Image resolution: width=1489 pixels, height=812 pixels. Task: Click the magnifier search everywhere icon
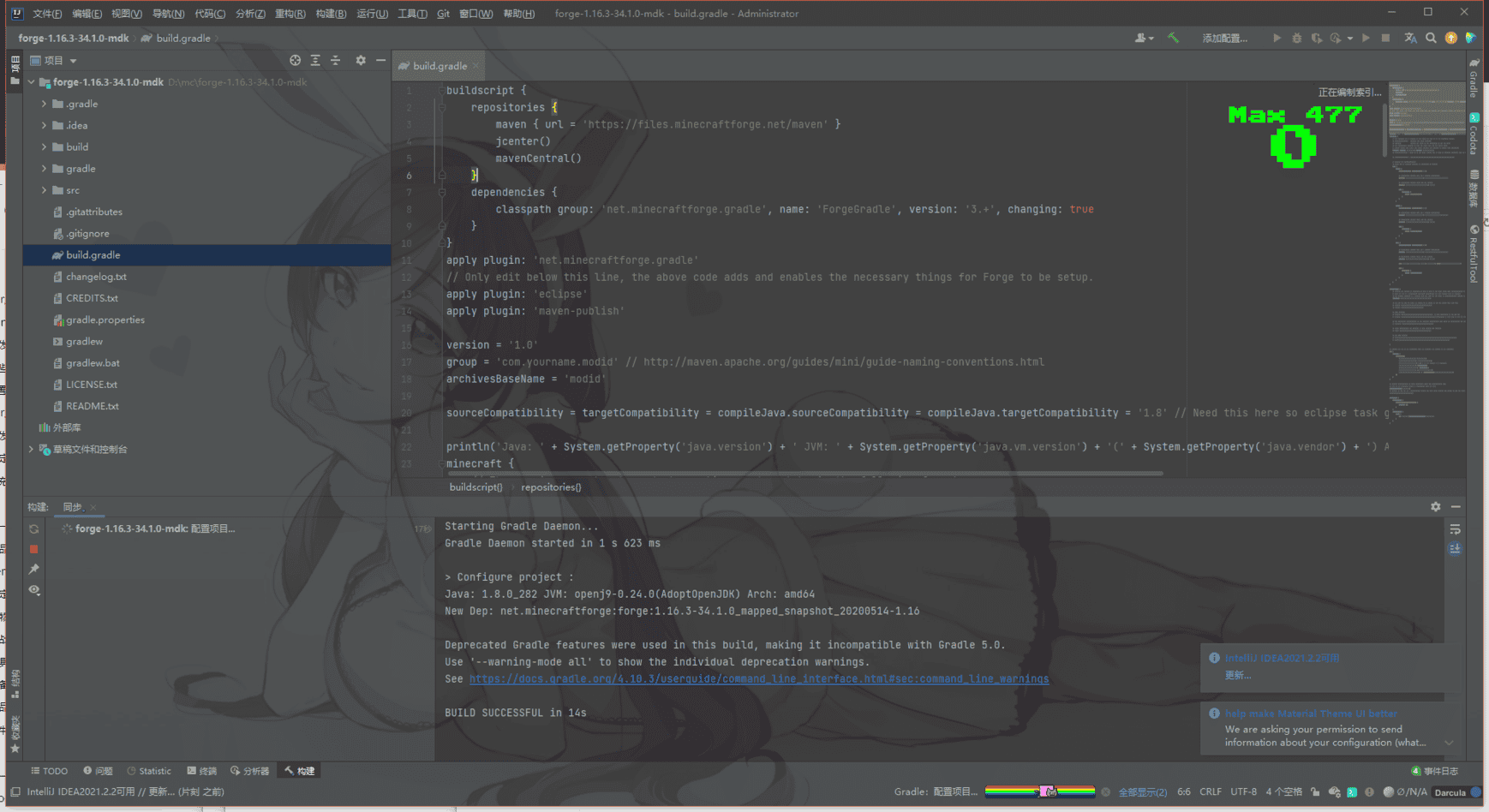tap(1431, 38)
